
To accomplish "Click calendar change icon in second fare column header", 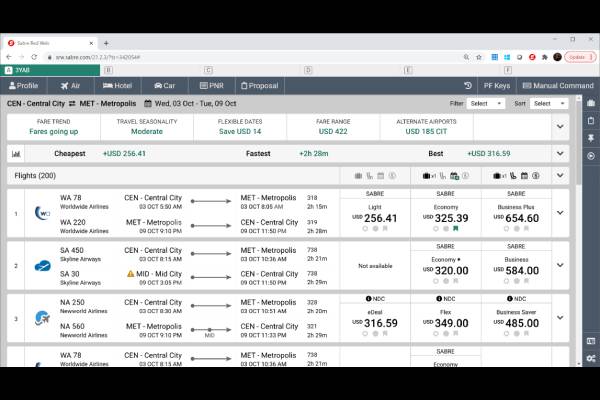I will (x=454, y=176).
